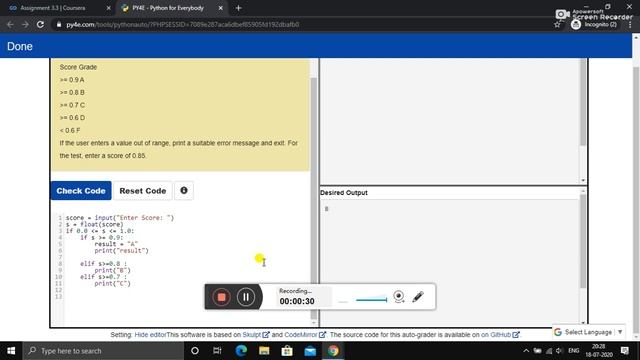
Task: Adjust the recorder volume slider
Action: tap(371, 300)
